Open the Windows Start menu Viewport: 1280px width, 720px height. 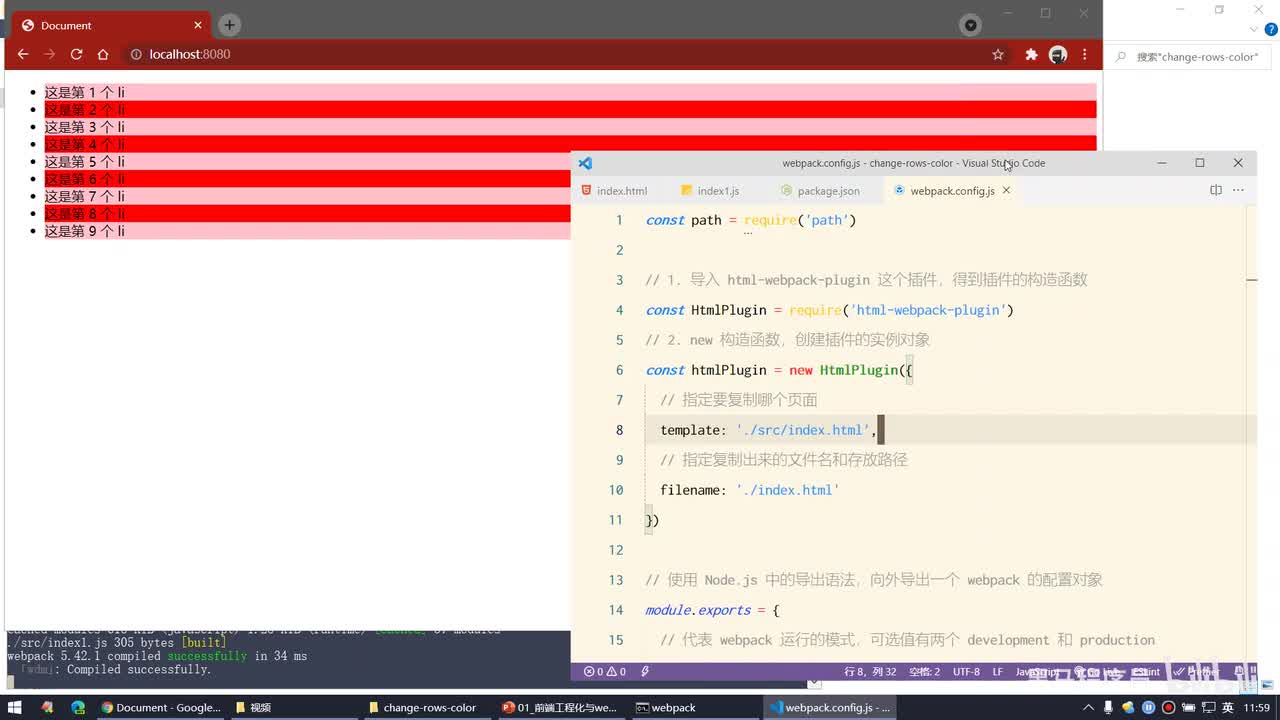pyautogui.click(x=15, y=707)
